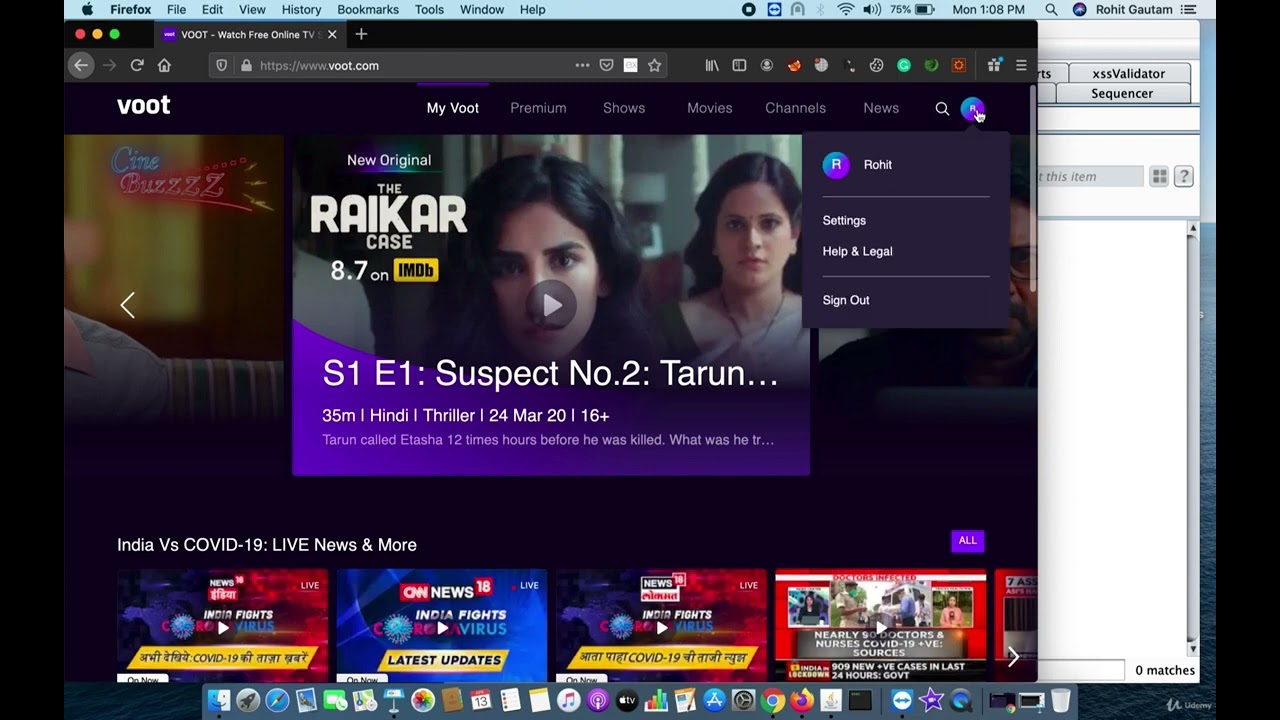Open the doctors and nurses COVID-19 thumbnail
The height and width of the screenshot is (720, 1280).
880,626
